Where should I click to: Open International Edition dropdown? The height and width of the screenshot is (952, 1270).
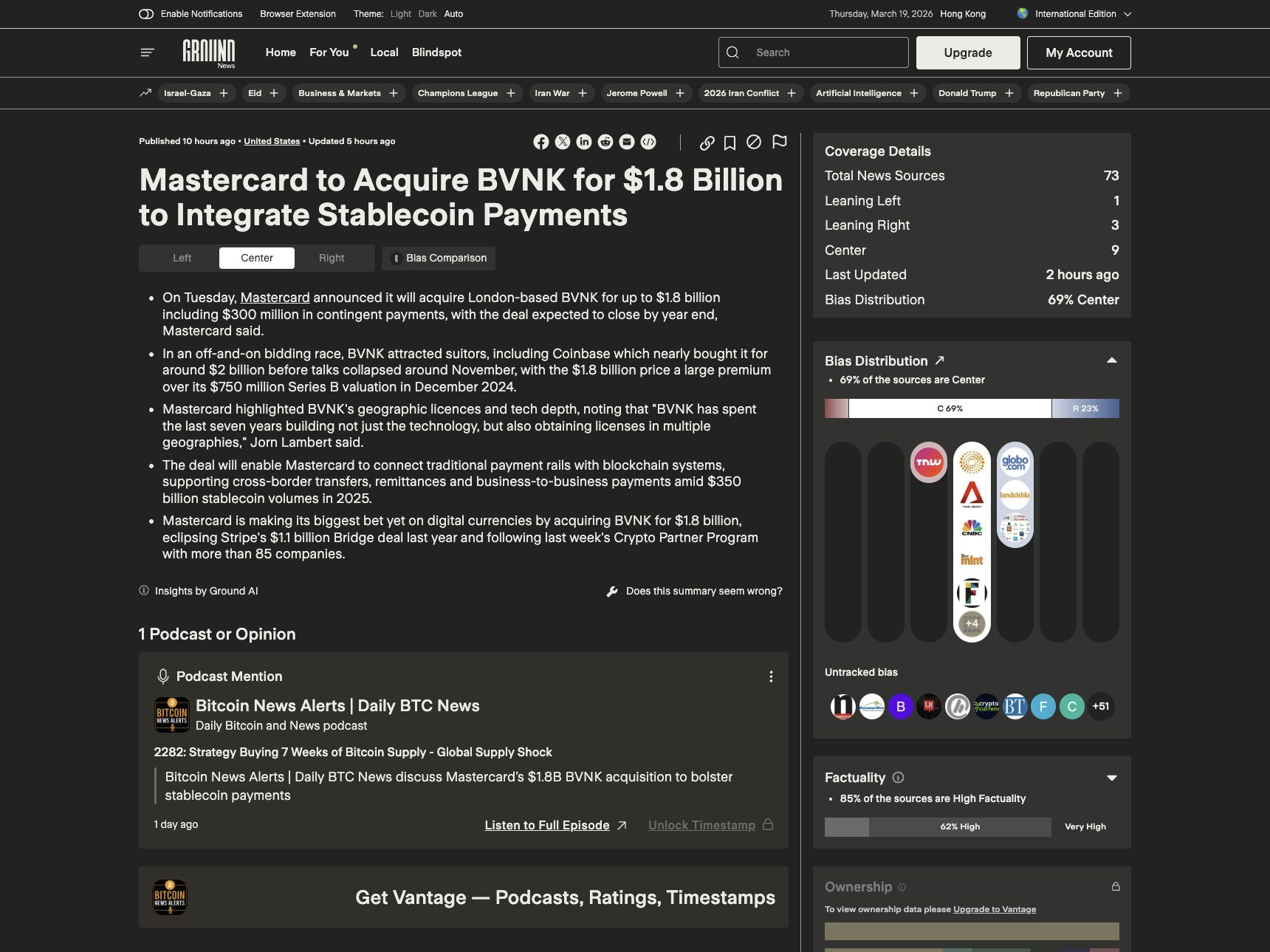(1074, 14)
